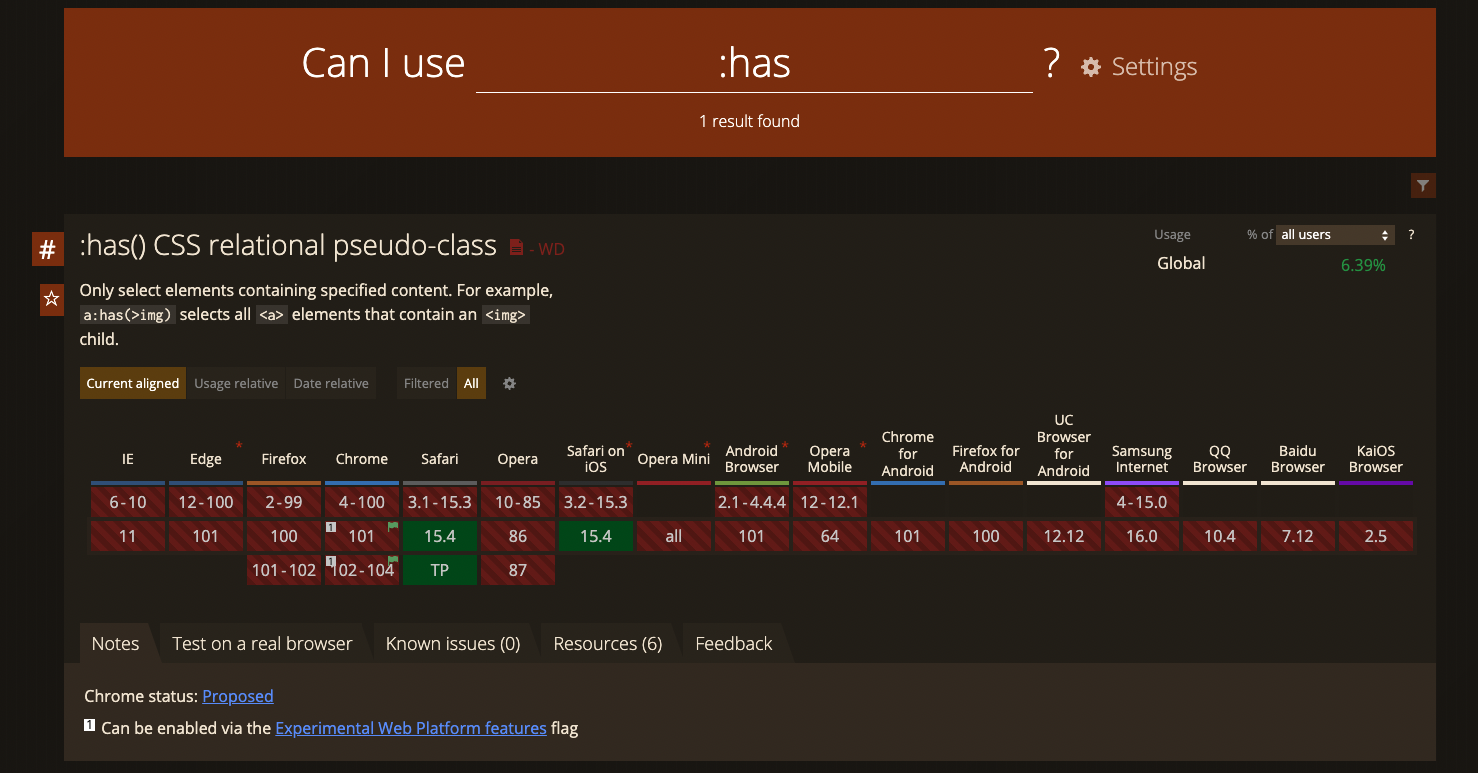Click the flag on Chrome 102-104 cell
This screenshot has height=773, width=1478.
click(393, 560)
